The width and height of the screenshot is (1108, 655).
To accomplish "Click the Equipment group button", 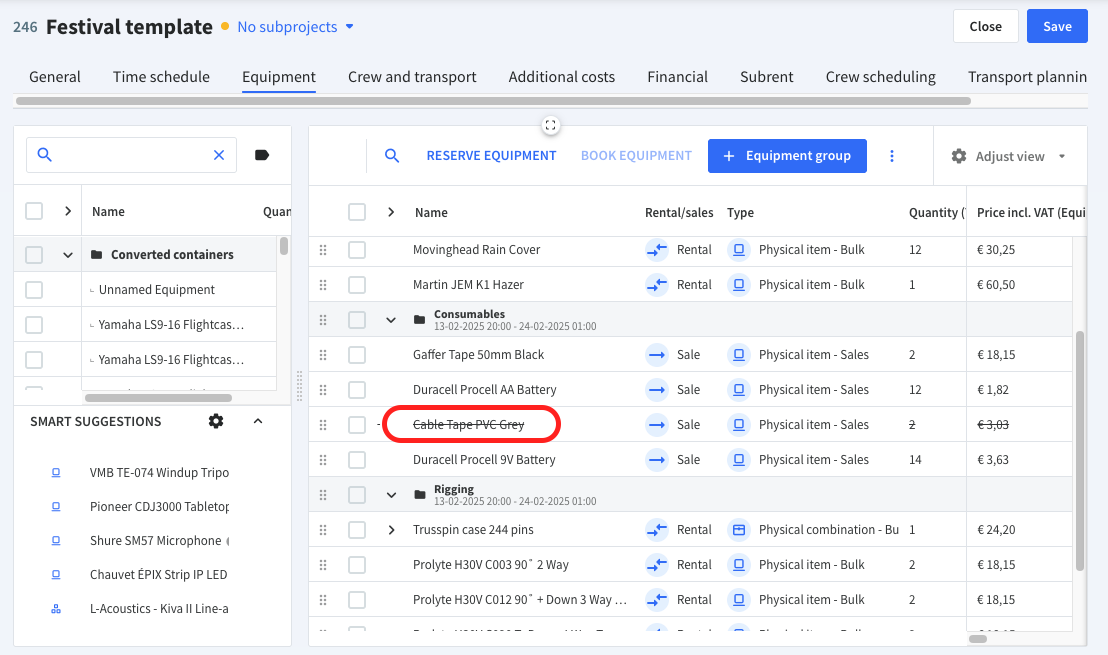I will click(x=787, y=156).
